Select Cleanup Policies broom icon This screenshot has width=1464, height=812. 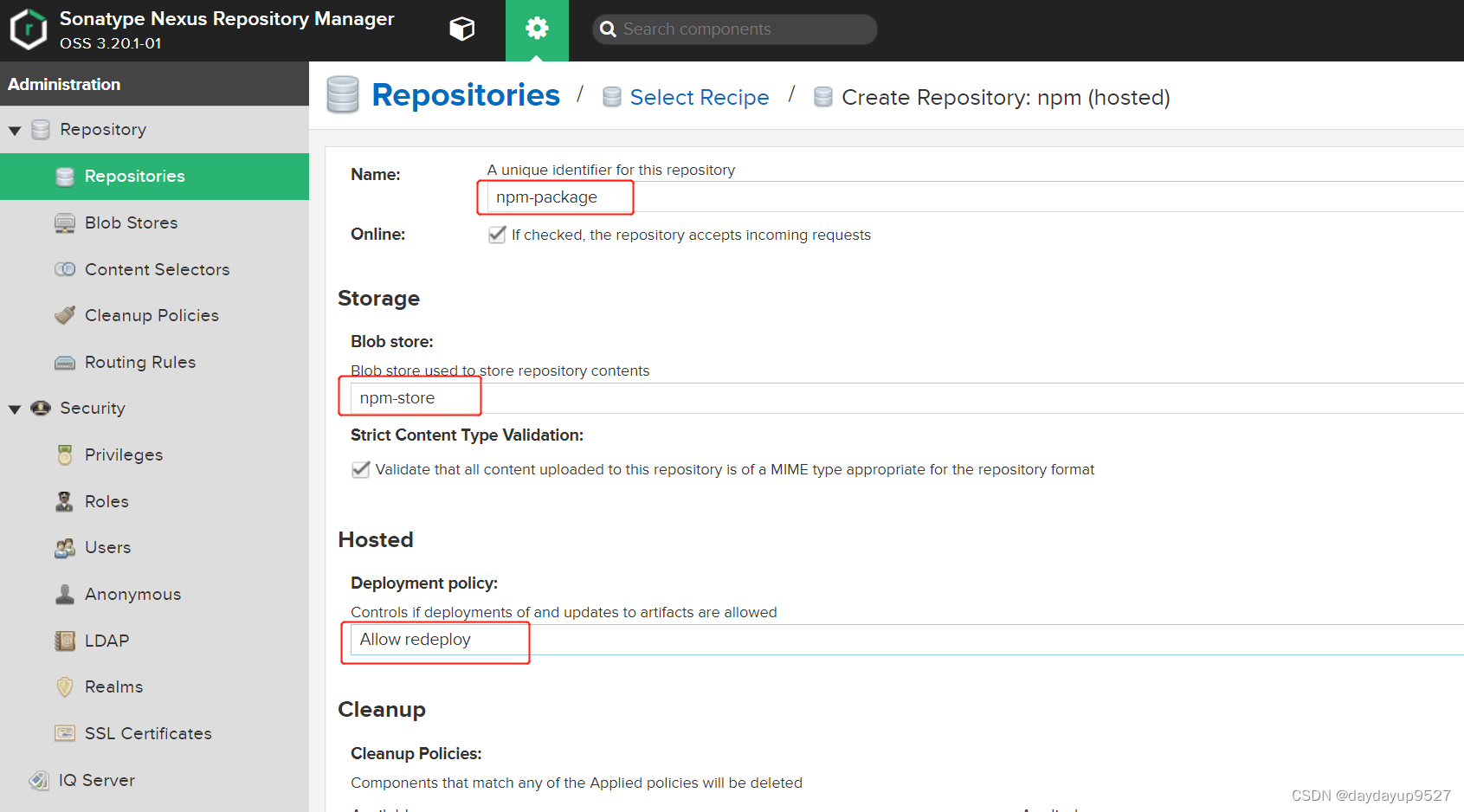click(65, 316)
